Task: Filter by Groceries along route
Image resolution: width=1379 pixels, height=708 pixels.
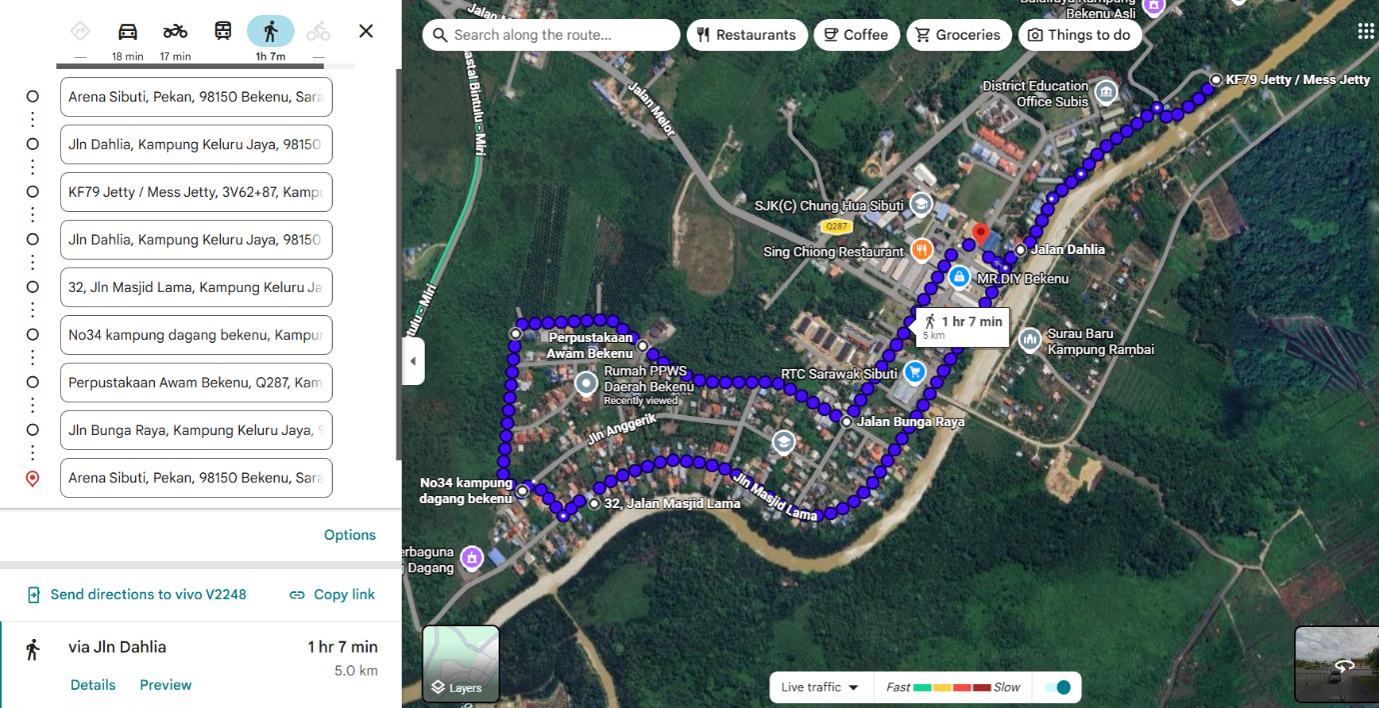Action: click(x=959, y=35)
